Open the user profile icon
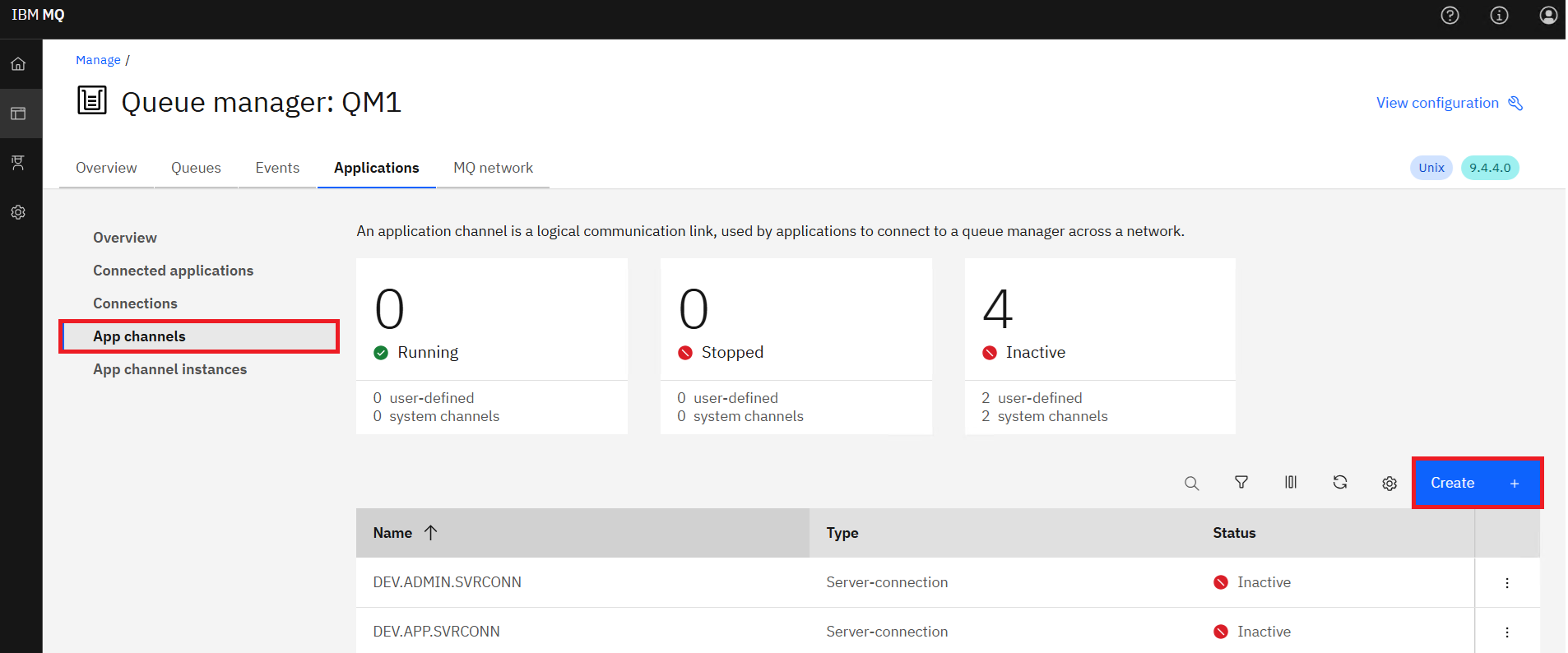Viewport: 1568px width, 653px height. [1548, 16]
